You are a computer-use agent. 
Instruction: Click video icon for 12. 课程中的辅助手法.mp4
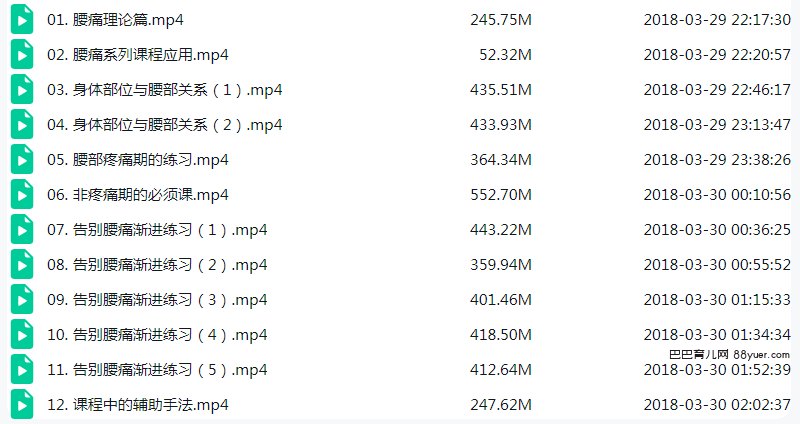pyautogui.click(x=22, y=405)
